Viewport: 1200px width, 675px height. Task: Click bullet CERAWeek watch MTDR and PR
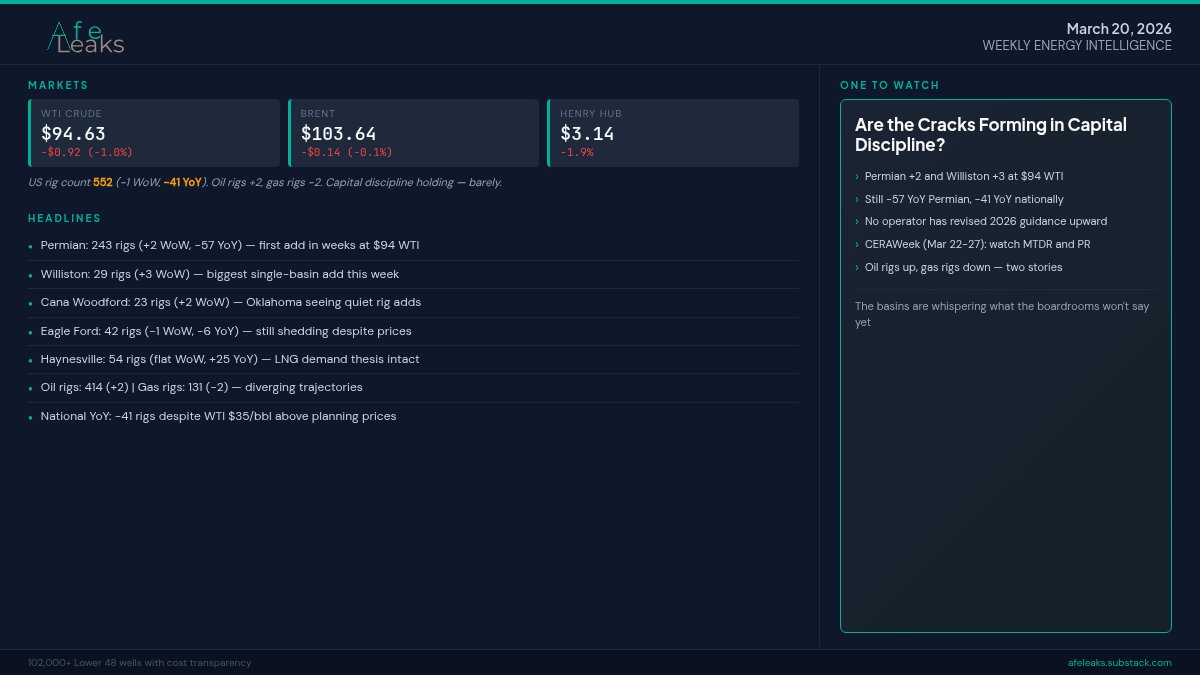978,244
